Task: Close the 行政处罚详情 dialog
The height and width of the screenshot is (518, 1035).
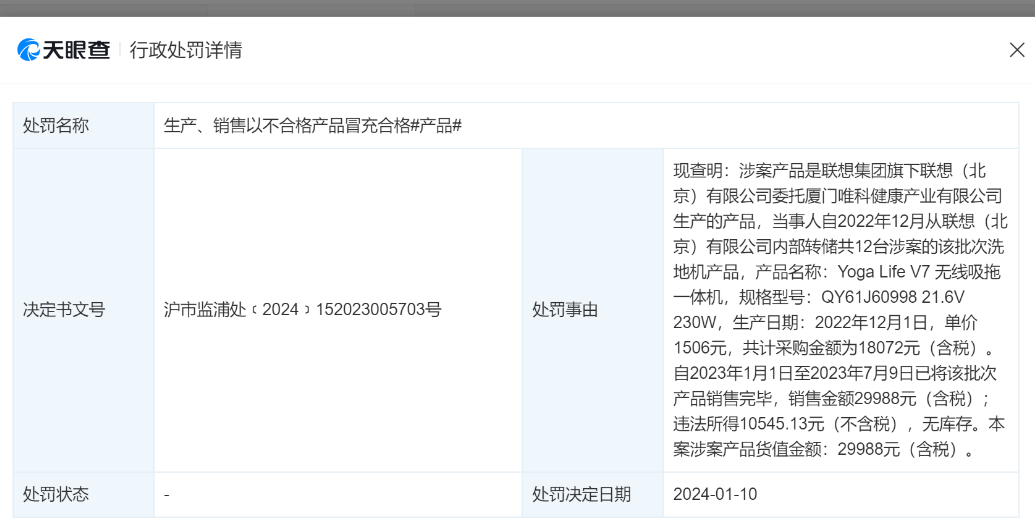Action: (x=1016, y=50)
